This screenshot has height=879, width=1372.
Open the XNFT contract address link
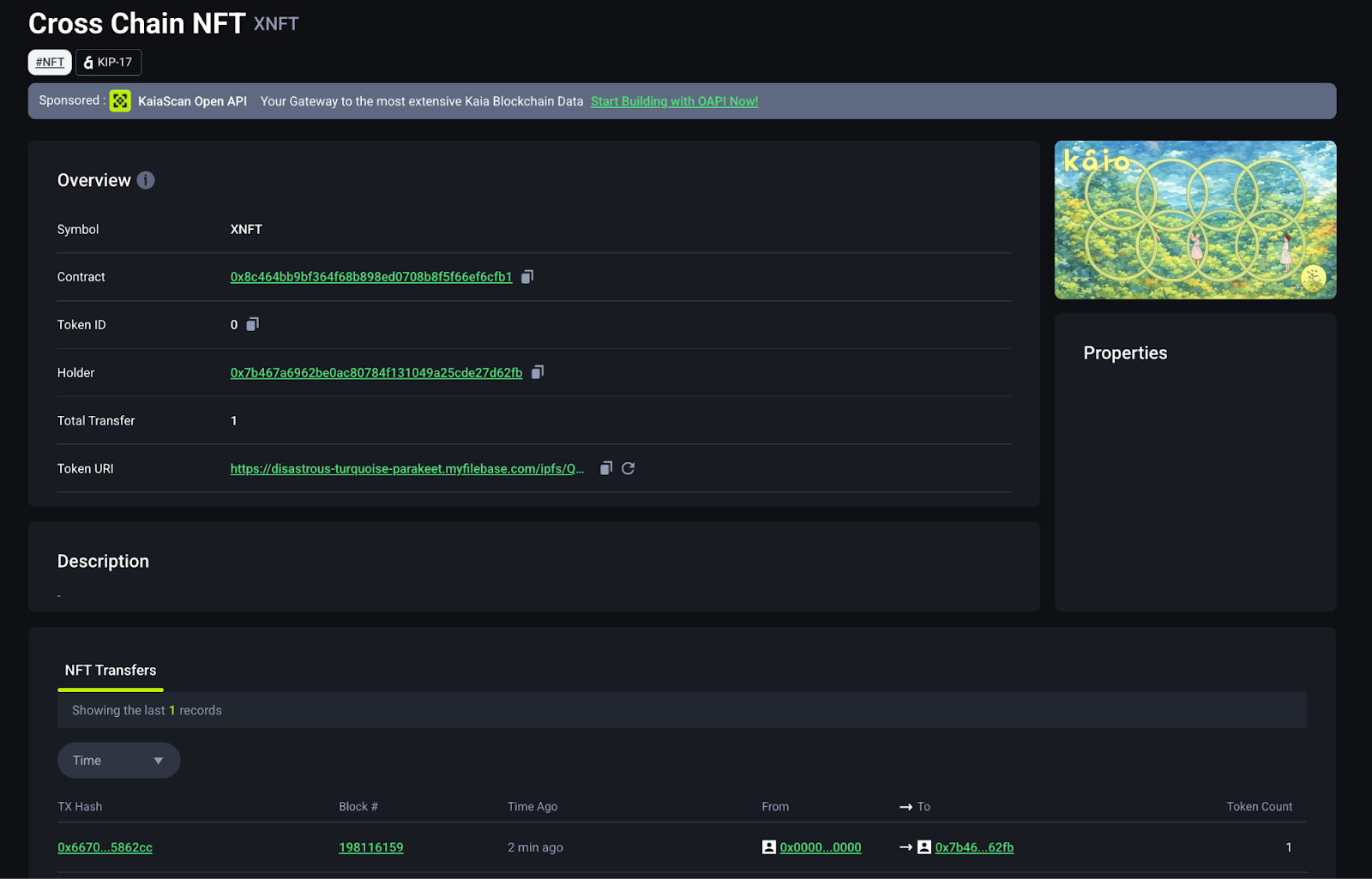coord(370,277)
